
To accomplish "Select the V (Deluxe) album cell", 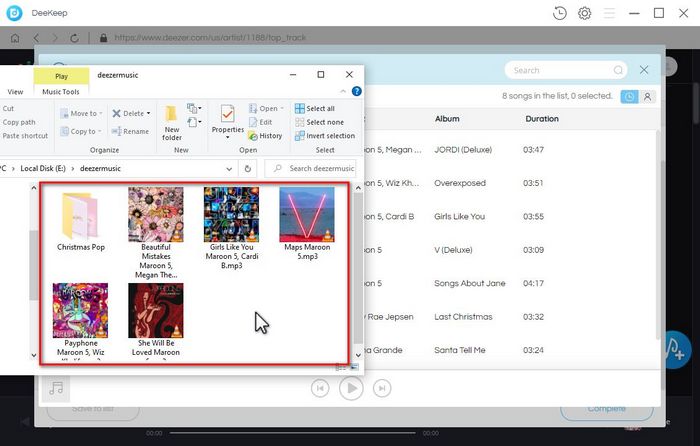I will point(453,250).
